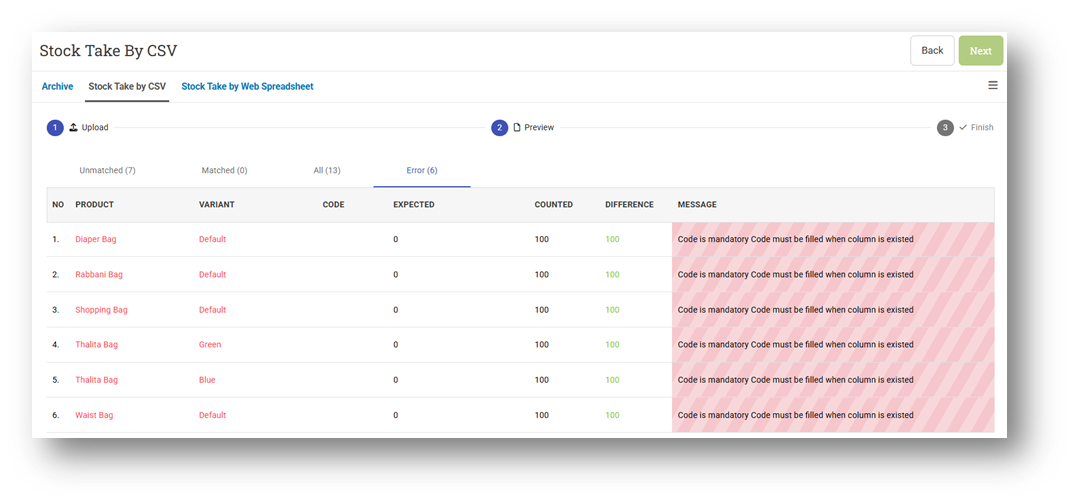This screenshot has width=1072, height=503.
Task: Click the NO column header
Action: point(58,205)
